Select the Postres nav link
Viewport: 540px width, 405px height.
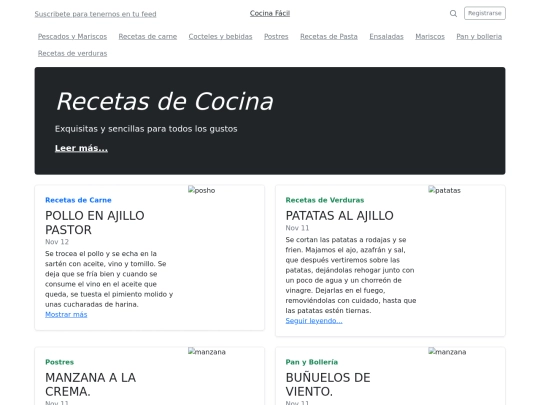pos(276,37)
